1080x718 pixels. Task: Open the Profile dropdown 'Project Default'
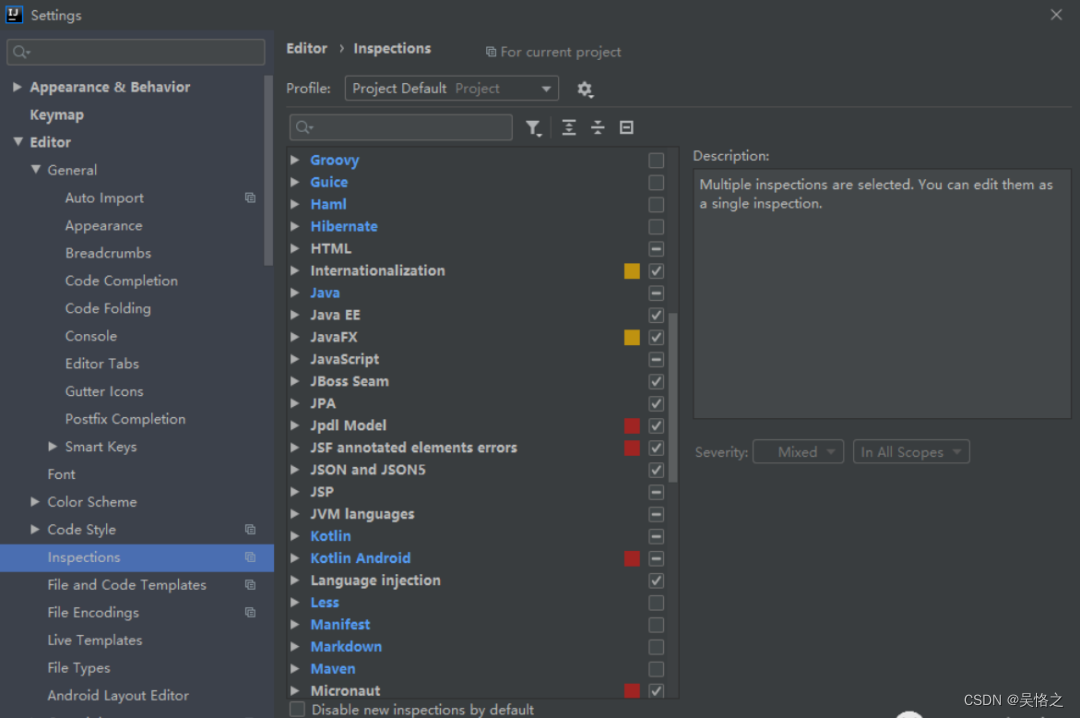(x=451, y=89)
